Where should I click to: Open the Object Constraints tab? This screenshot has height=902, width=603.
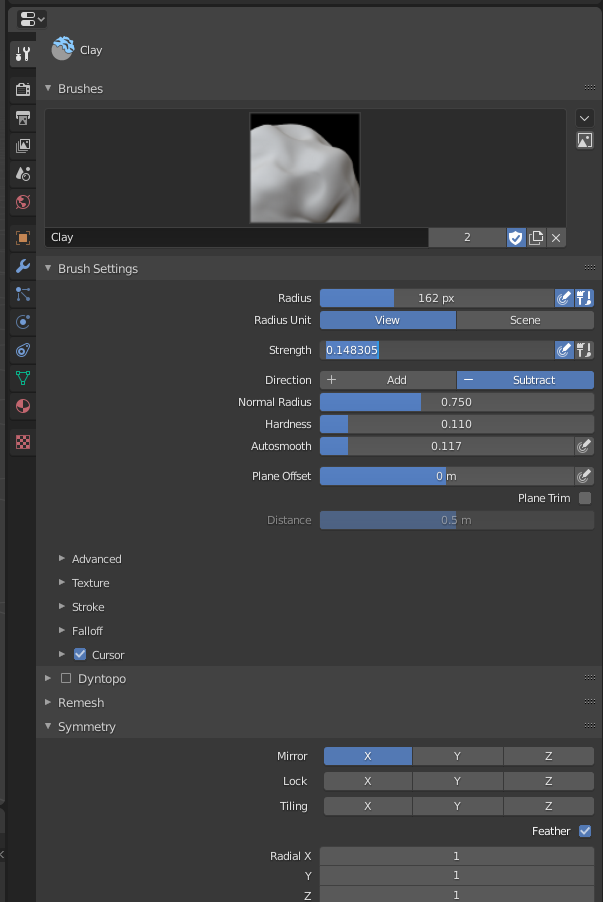coord(23,350)
